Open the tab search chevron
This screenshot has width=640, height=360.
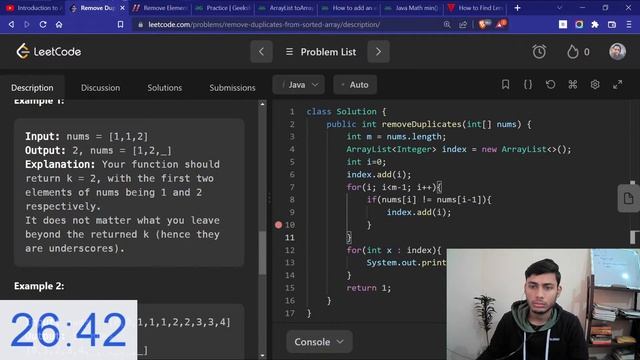tap(559, 8)
